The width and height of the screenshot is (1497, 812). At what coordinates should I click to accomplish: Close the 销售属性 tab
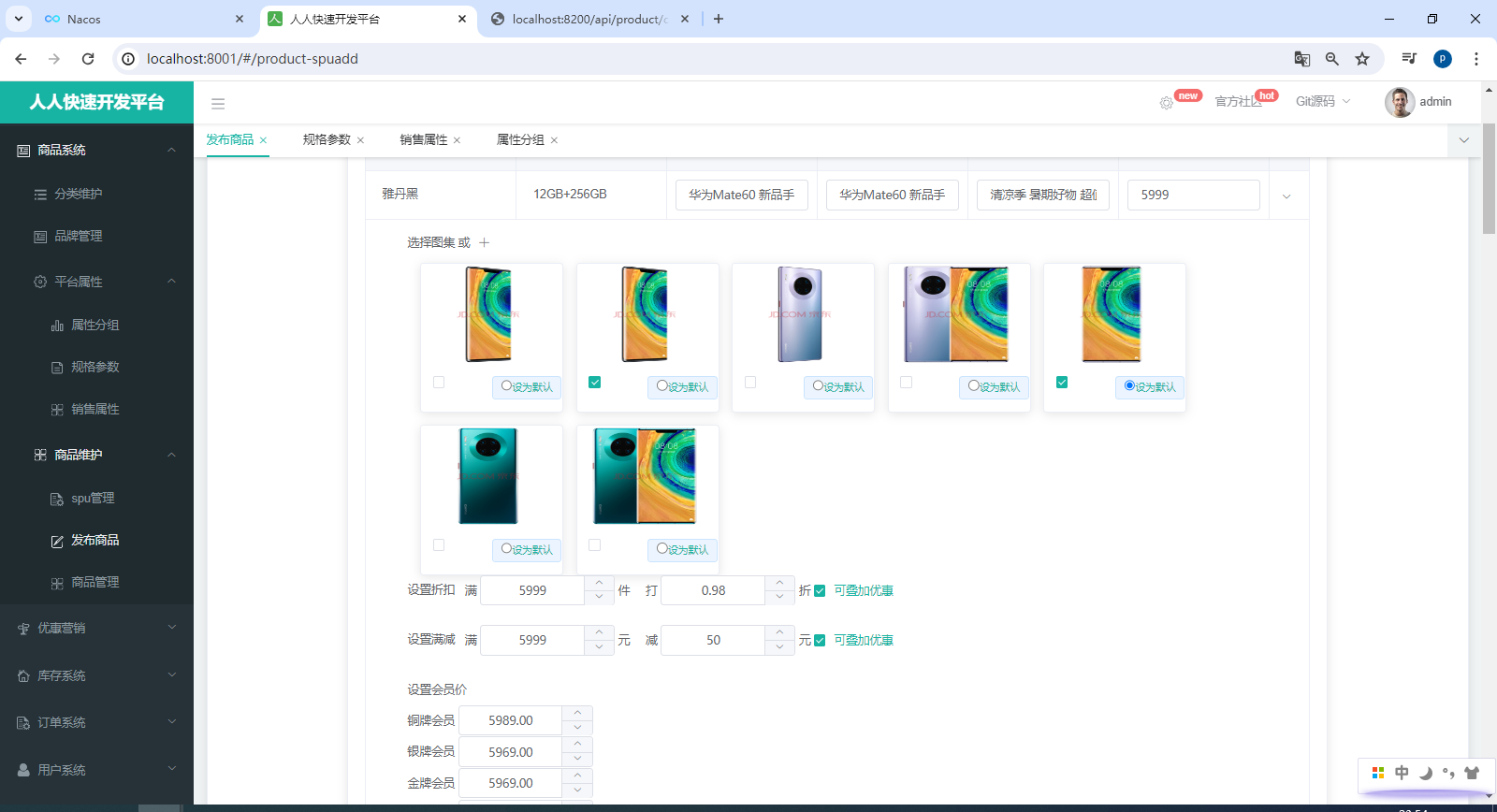(x=457, y=140)
